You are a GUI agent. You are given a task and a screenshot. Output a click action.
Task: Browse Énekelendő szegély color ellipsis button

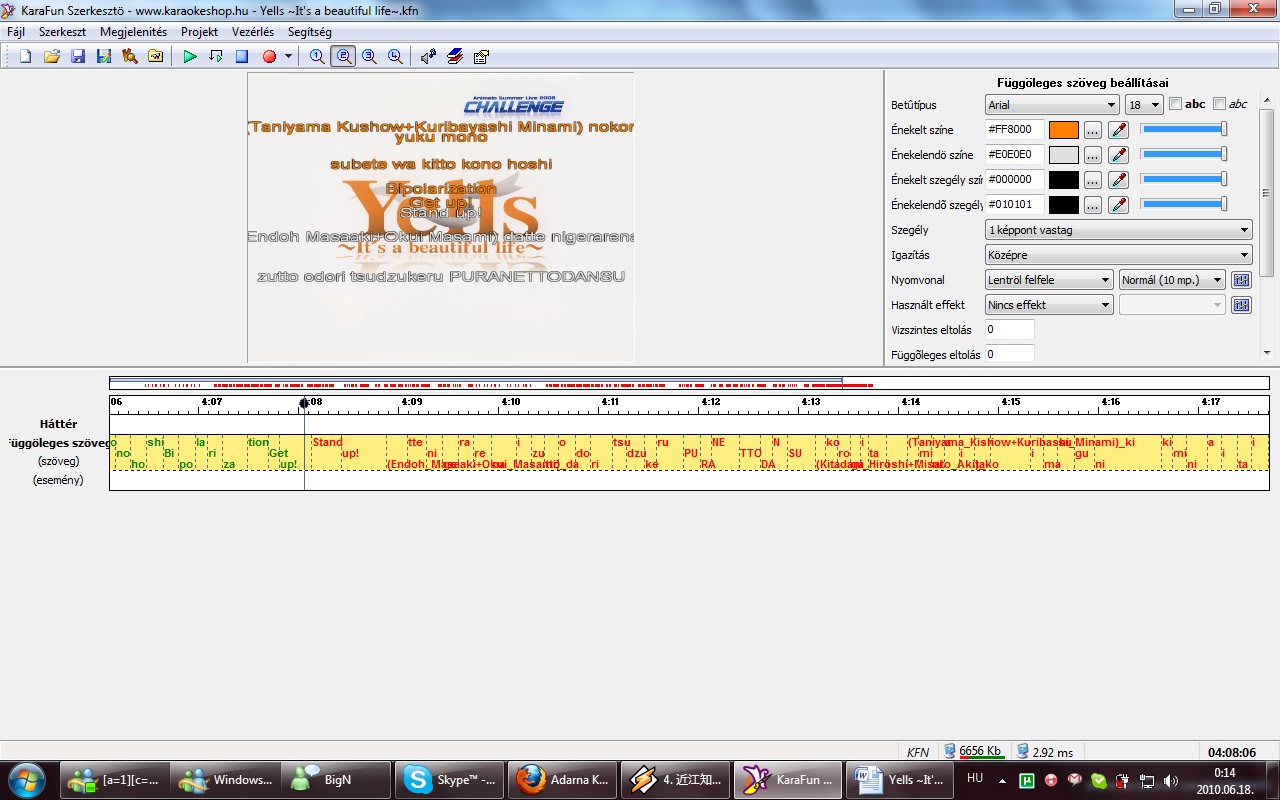[x=1093, y=205]
